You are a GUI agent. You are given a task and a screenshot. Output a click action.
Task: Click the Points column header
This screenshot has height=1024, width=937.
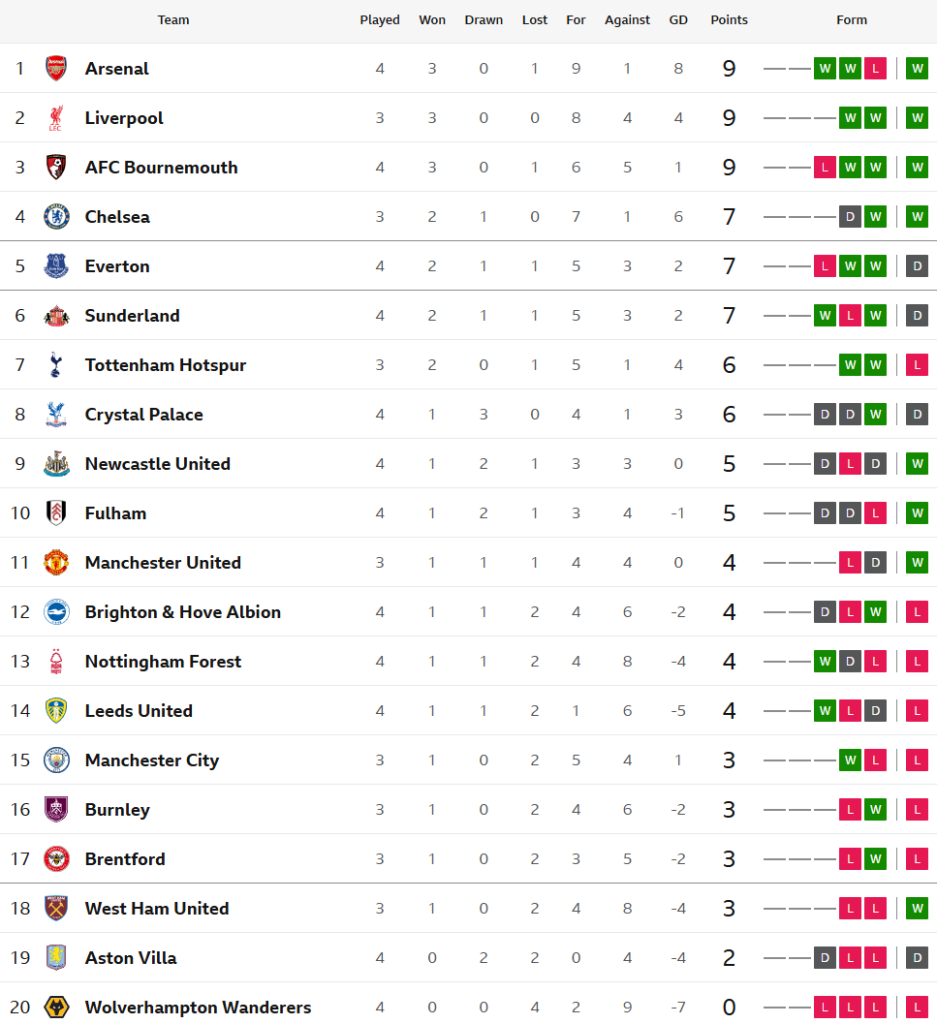(728, 20)
